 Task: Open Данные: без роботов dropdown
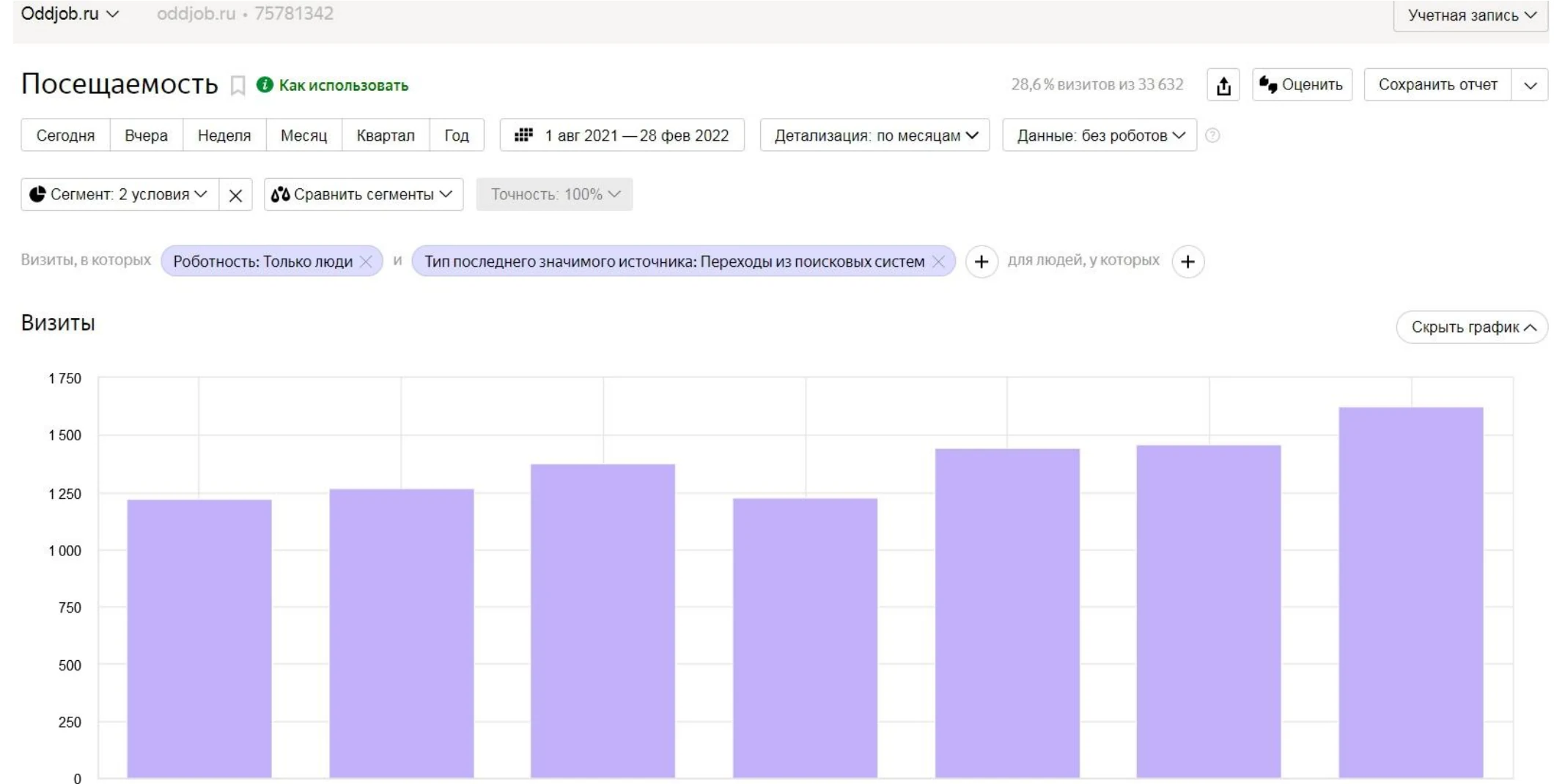[1100, 136]
